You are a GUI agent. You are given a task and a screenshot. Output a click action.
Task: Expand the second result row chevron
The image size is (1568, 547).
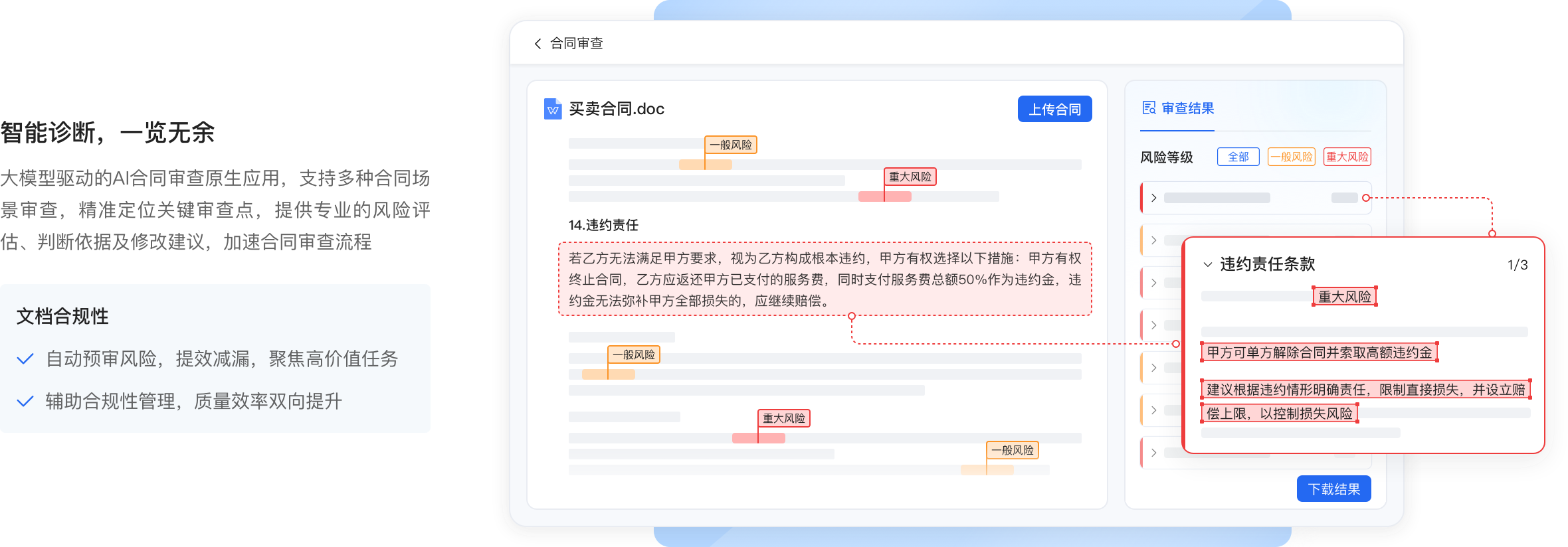[x=1154, y=240]
